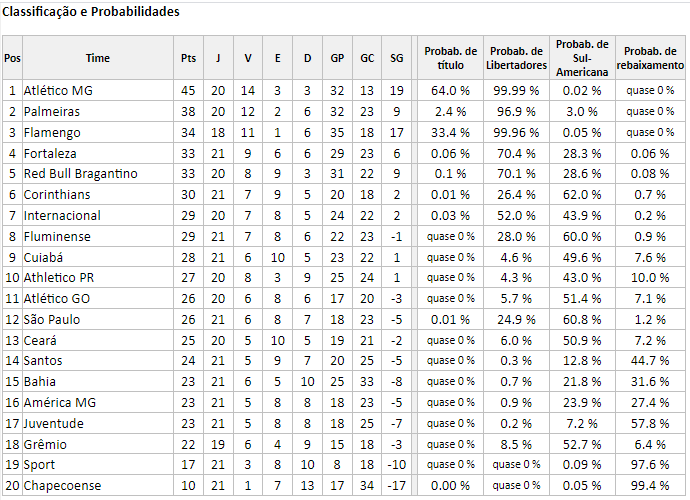Click the Probab. de Libertadores header
This screenshot has height=500, width=690.
pyautogui.click(x=516, y=58)
